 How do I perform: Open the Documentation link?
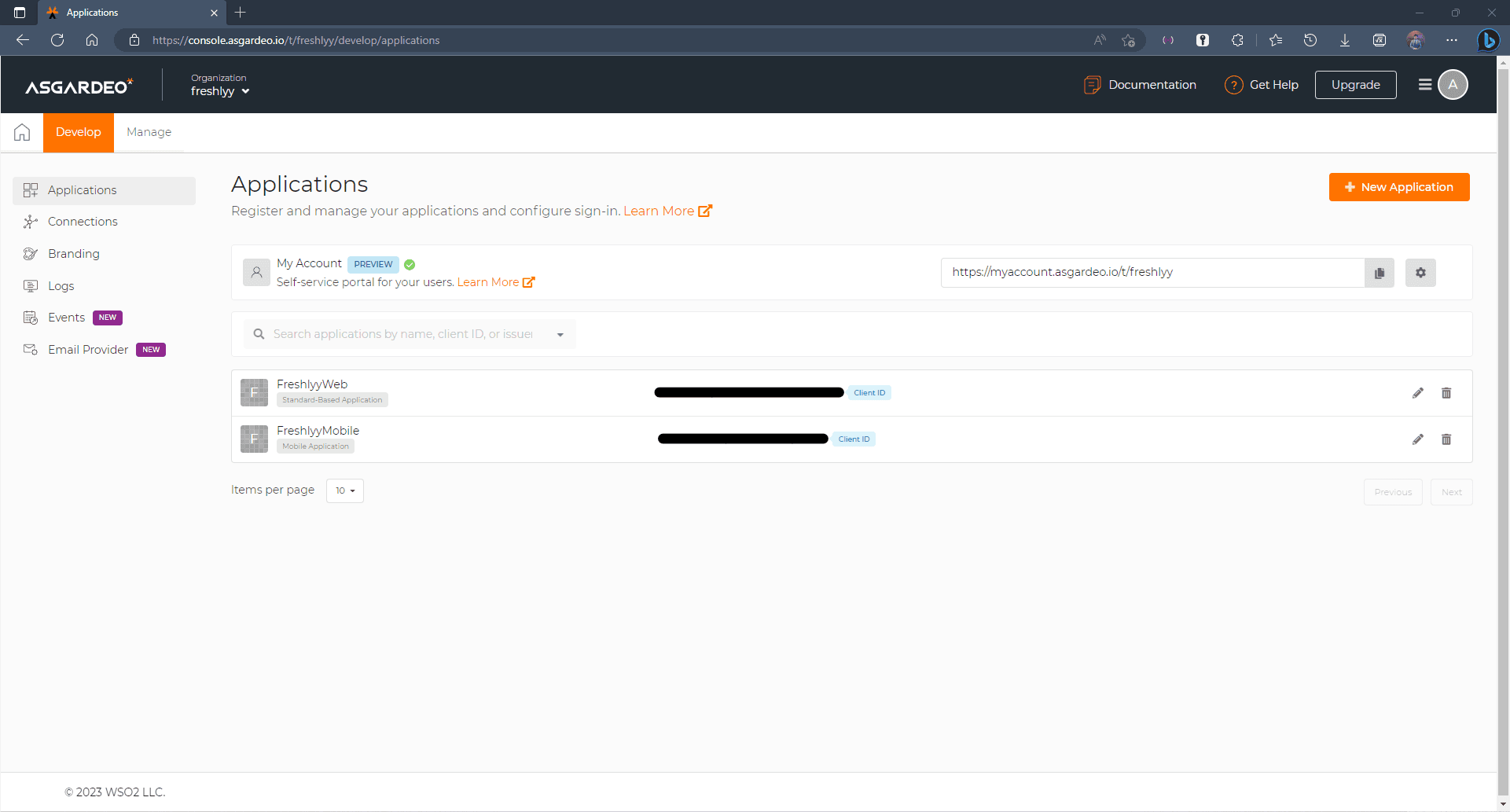1140,85
